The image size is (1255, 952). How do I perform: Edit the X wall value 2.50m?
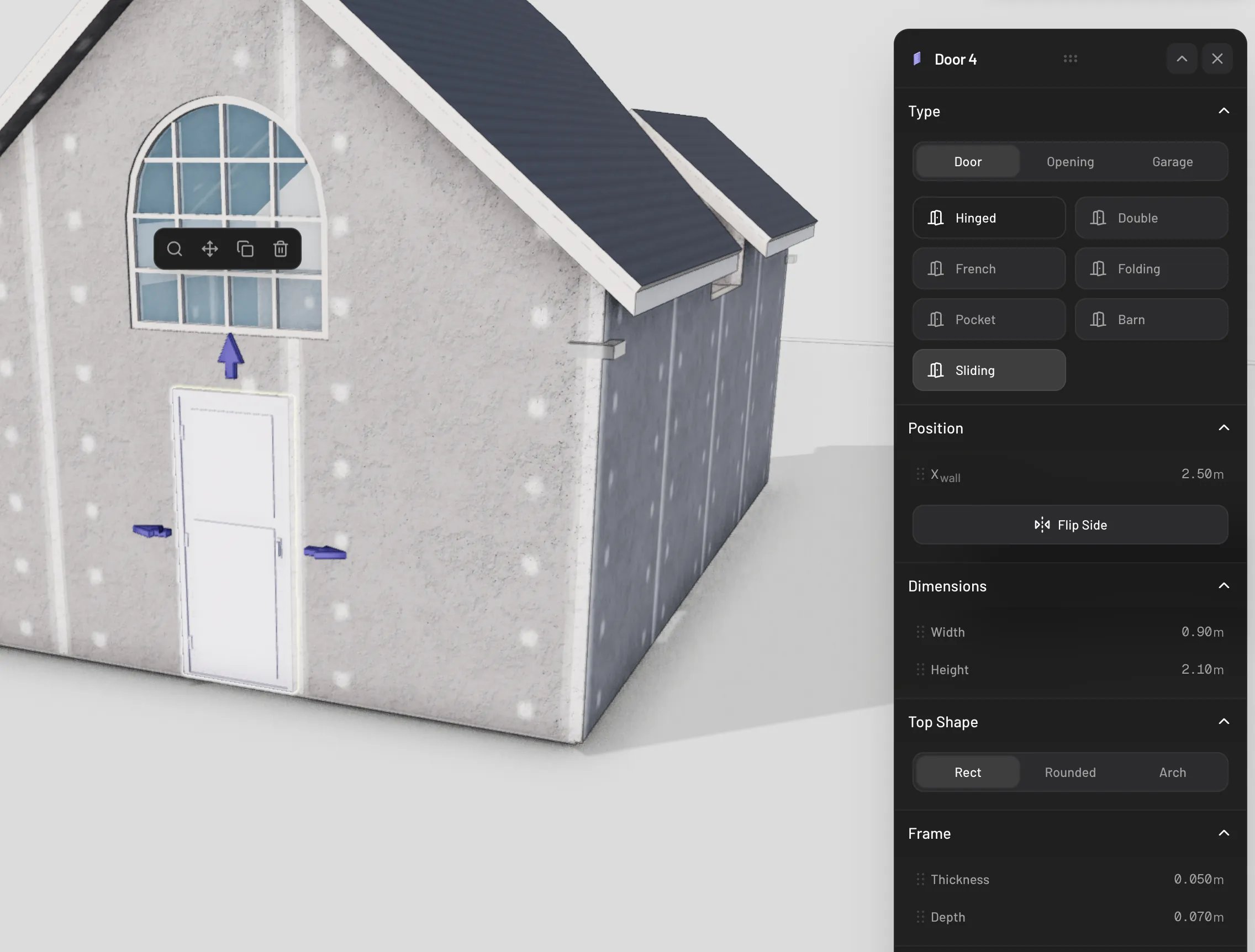click(x=1202, y=474)
